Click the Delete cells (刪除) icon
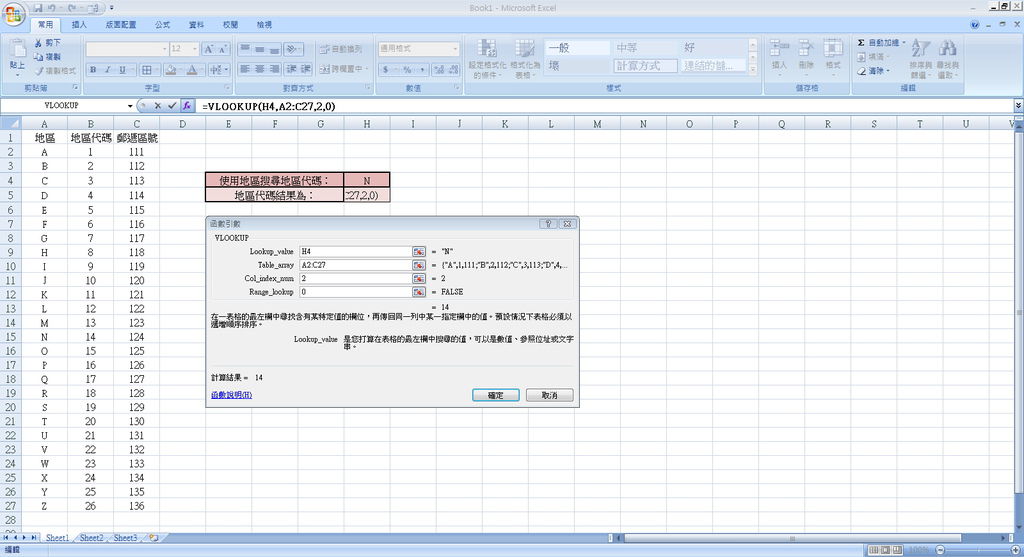The image size is (1024, 557). pyautogui.click(x=806, y=48)
